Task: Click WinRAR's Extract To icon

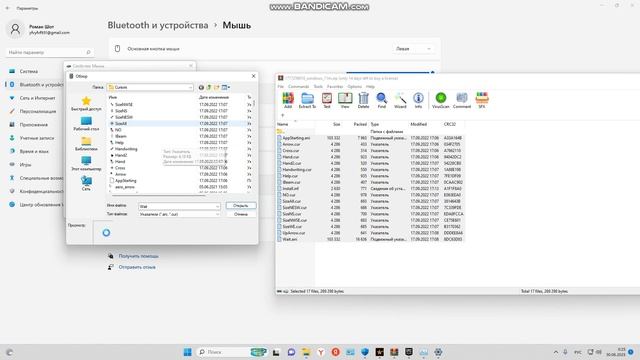Action: coord(307,100)
